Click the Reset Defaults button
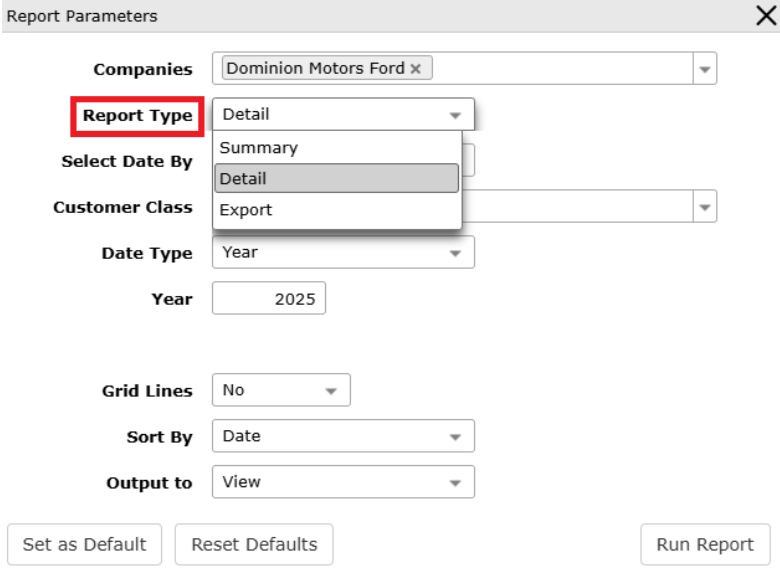Image resolution: width=780 pixels, height=574 pixels. (254, 544)
